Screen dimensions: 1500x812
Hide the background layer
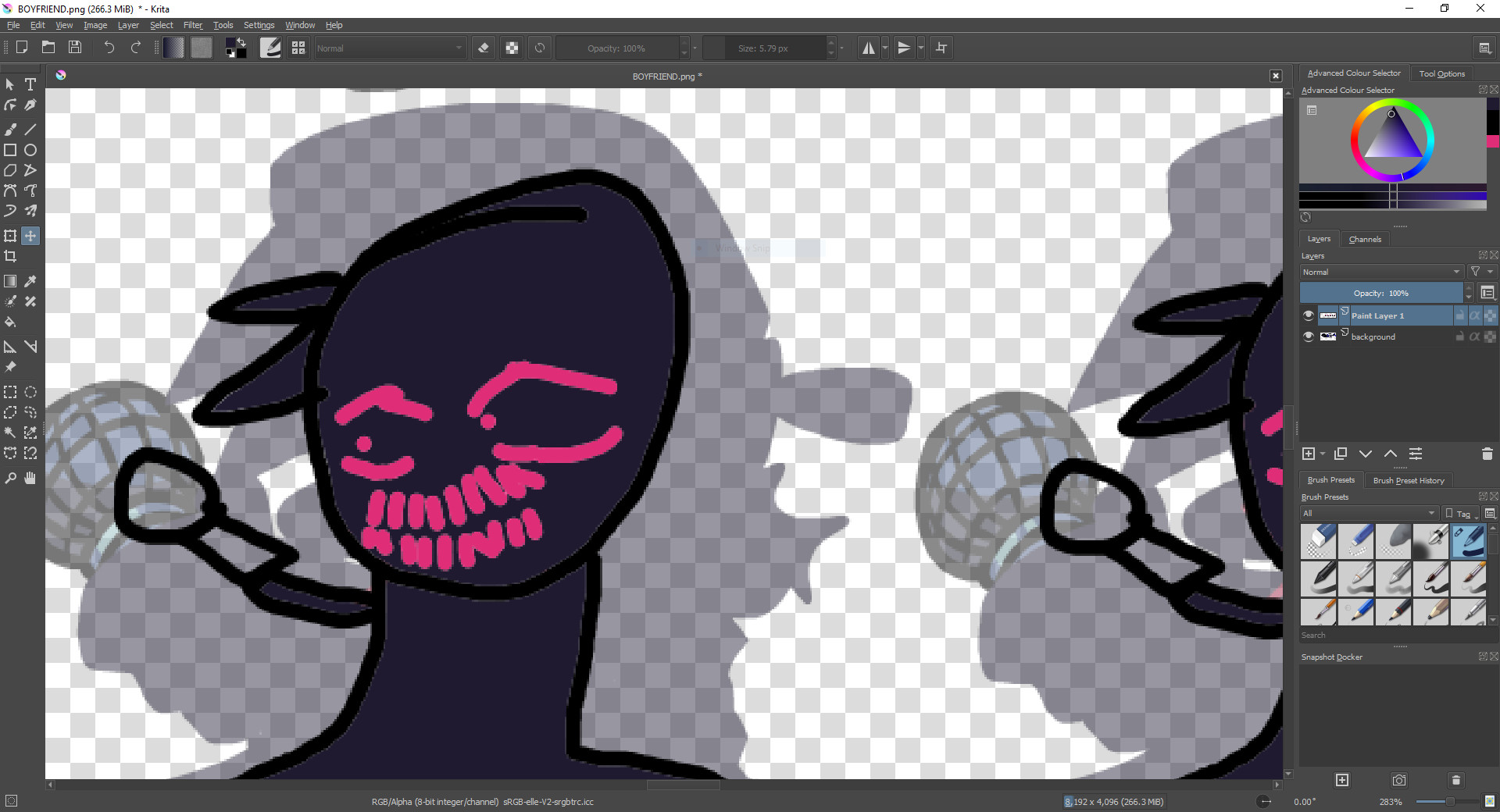tap(1308, 337)
